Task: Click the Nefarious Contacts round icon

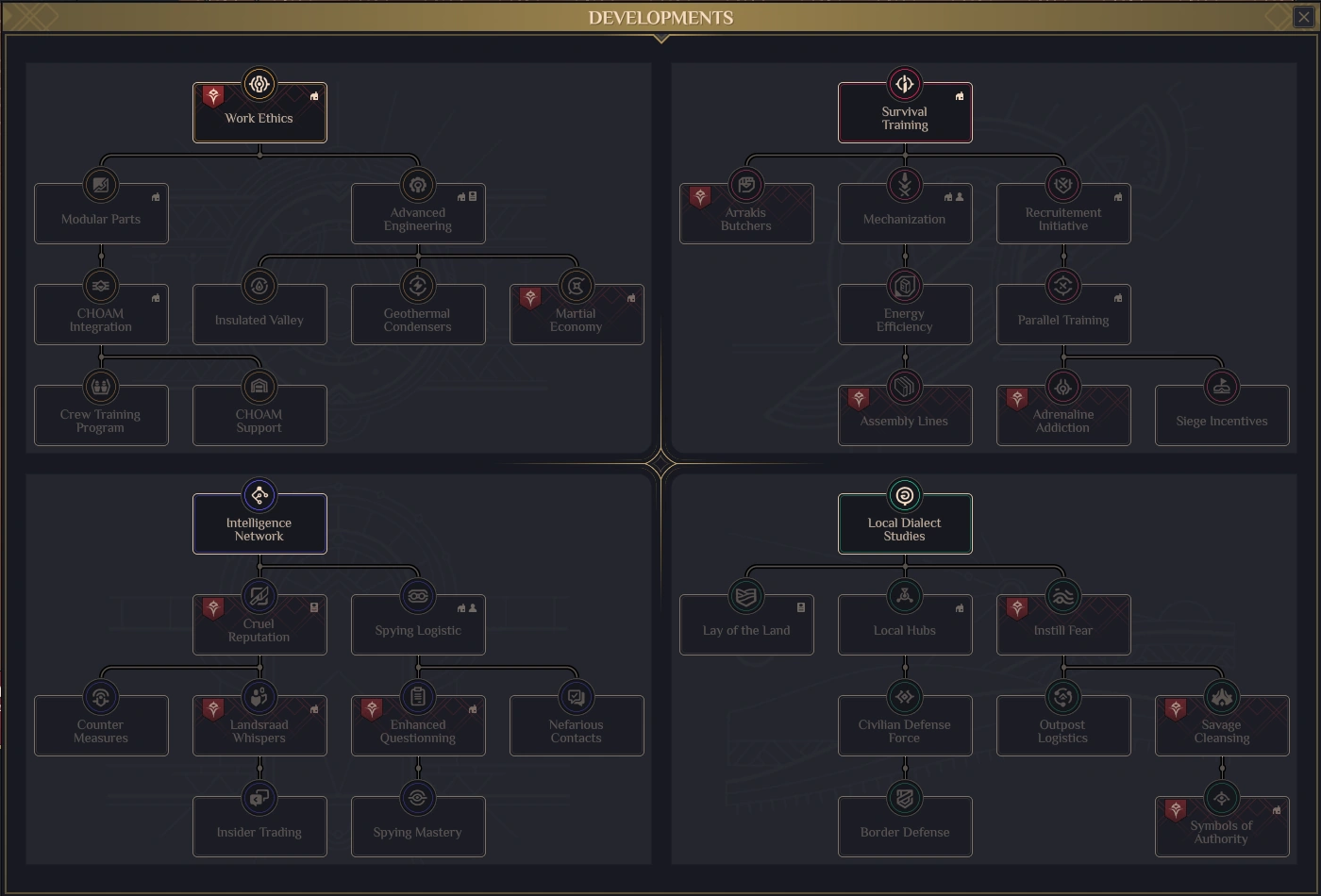Action: [x=577, y=697]
